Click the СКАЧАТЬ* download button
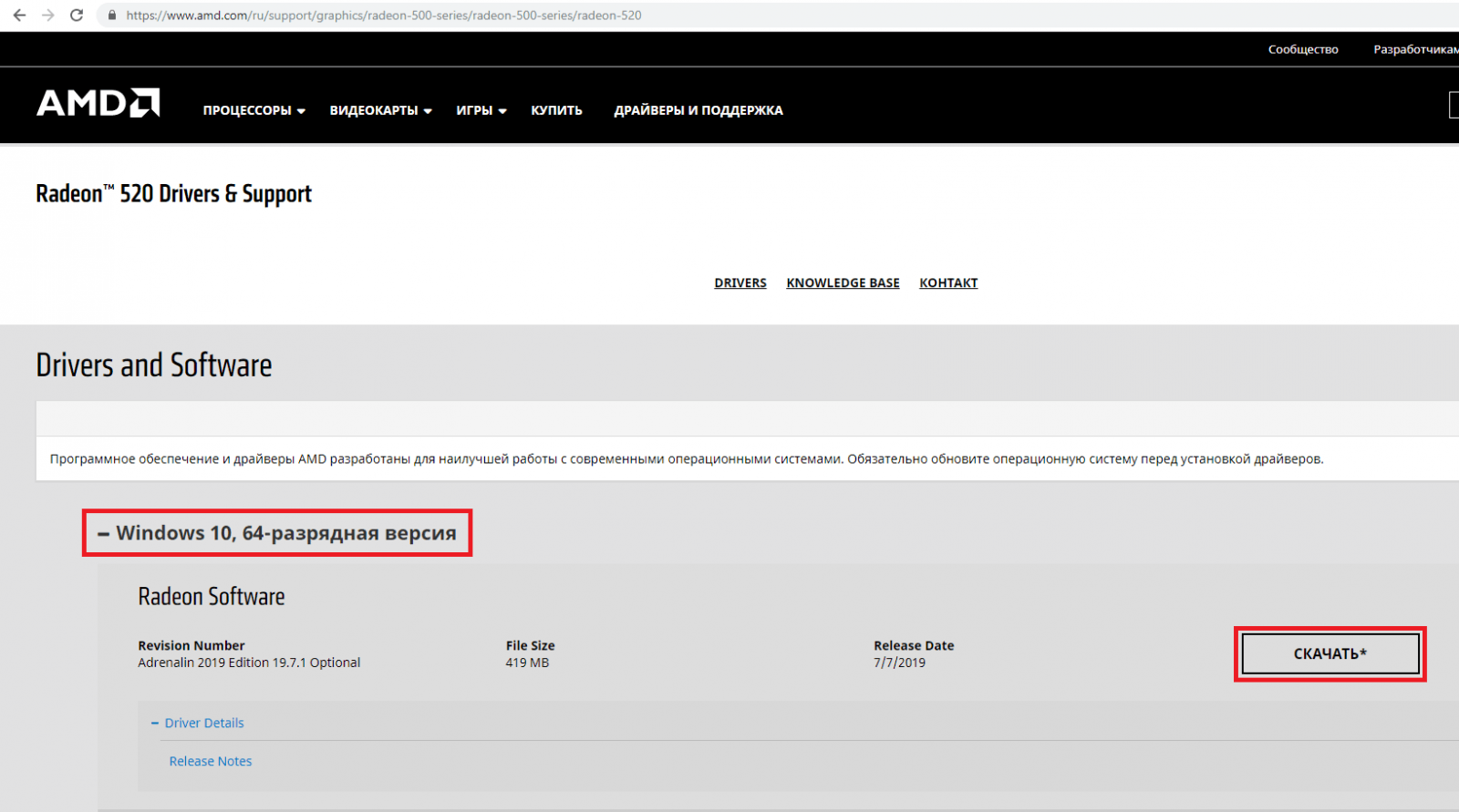This screenshot has width=1459, height=812. [x=1330, y=653]
